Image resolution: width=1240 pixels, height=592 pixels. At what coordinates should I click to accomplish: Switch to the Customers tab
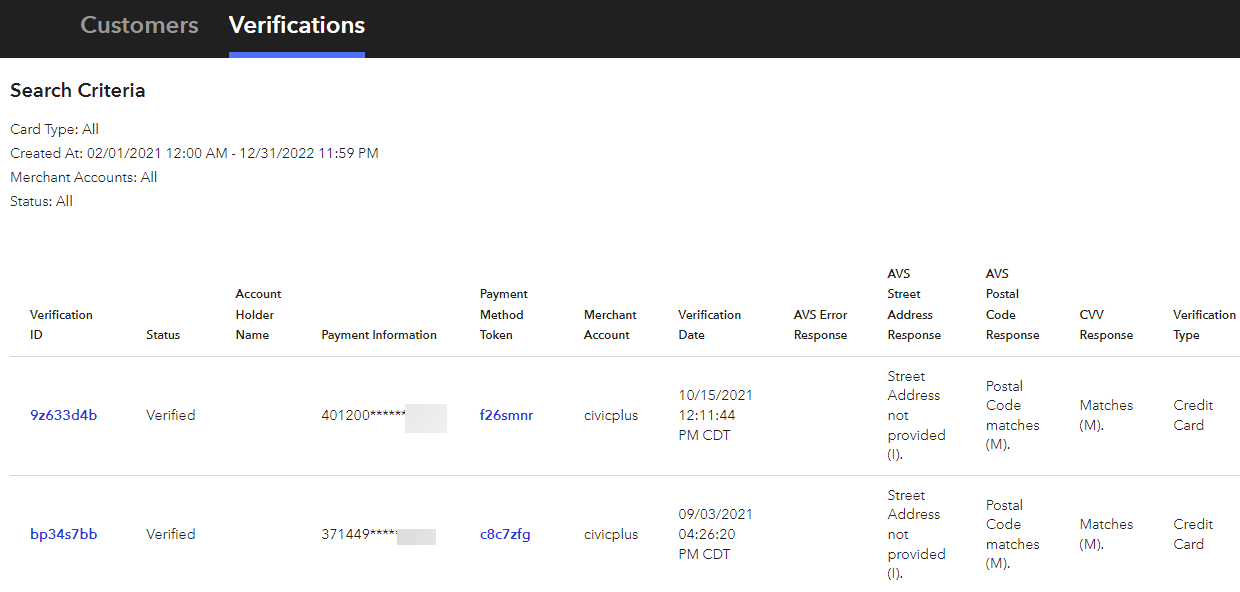coord(139,25)
